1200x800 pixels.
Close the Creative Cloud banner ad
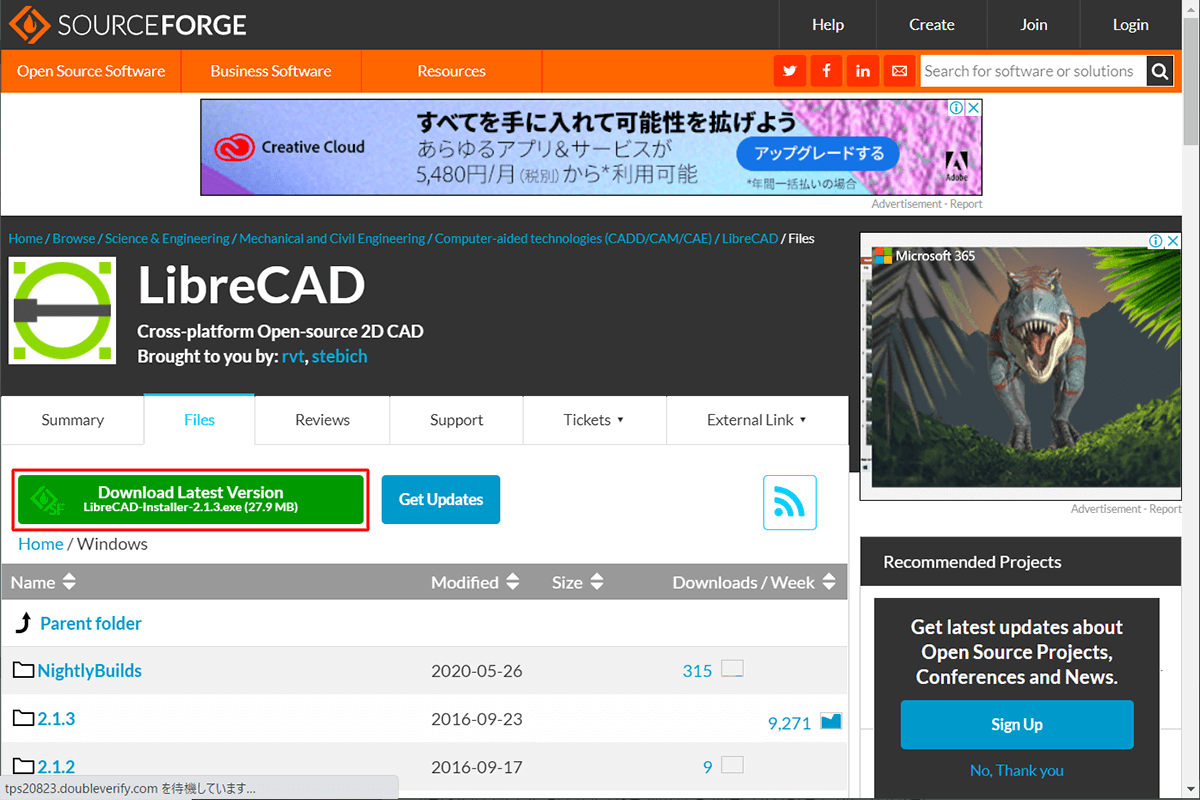point(973,107)
